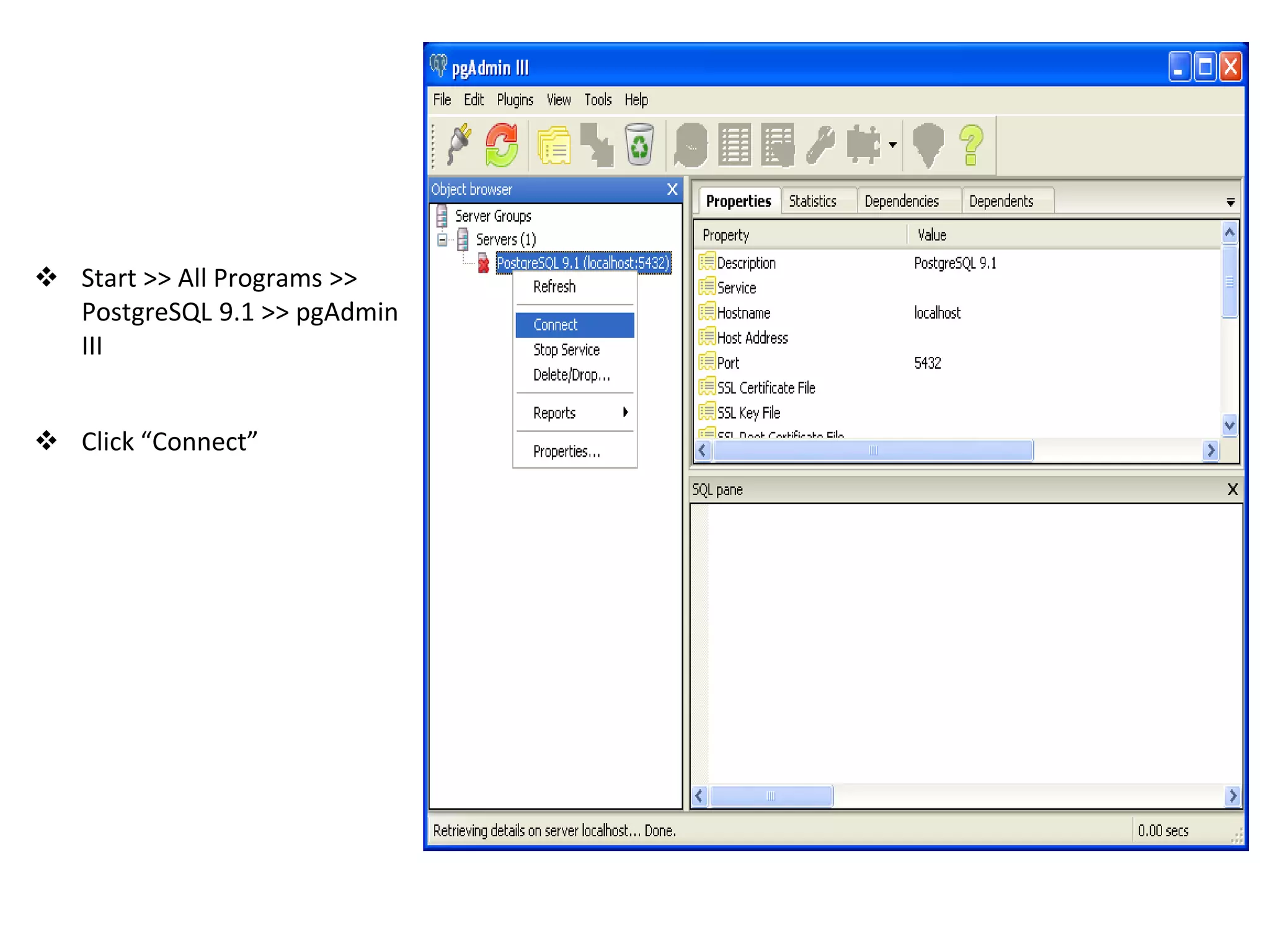
Task: Click the 5432 port value
Action: pos(927,363)
